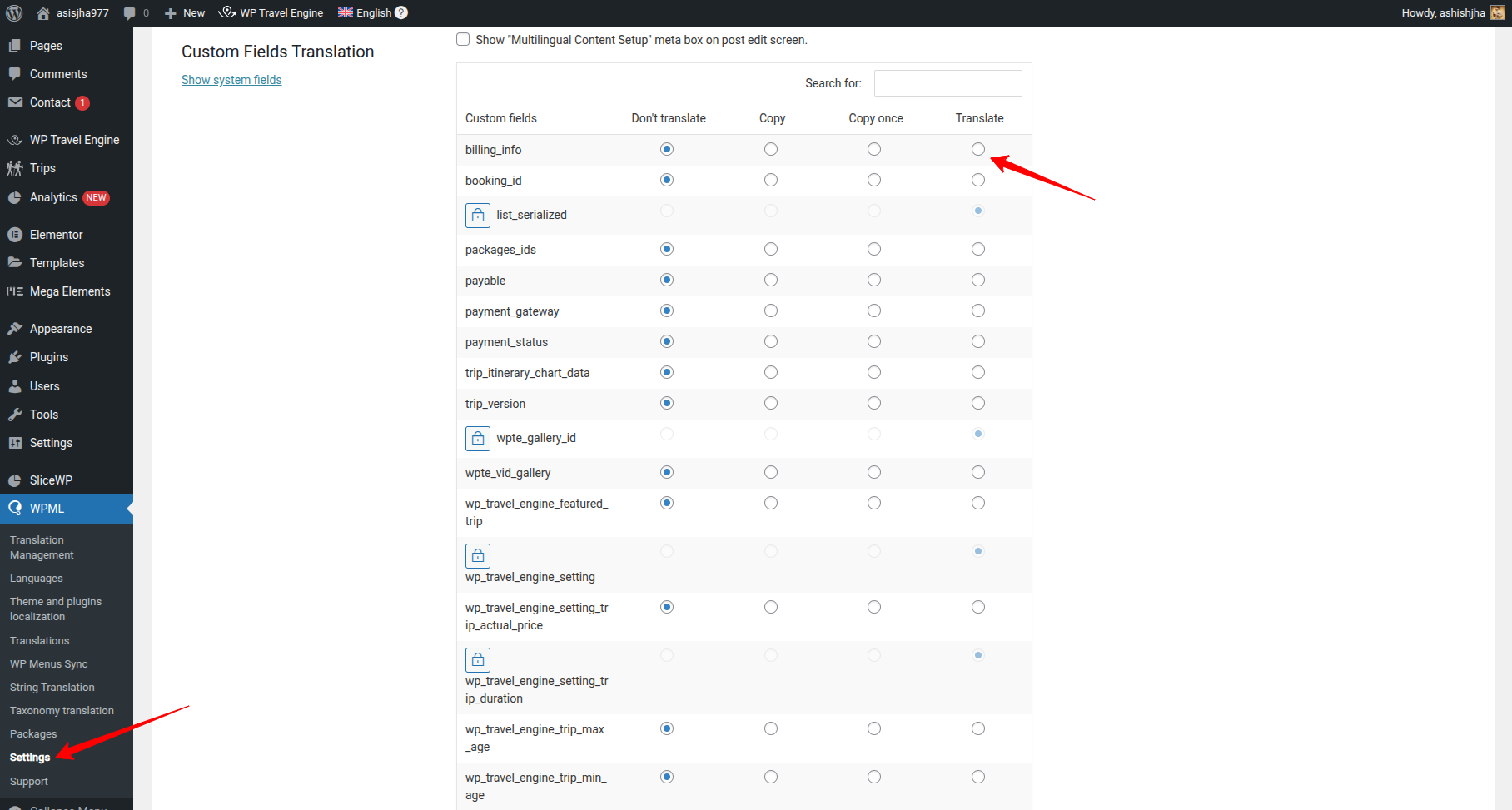Set wpte_vid_gallery to Translate
This screenshot has width=1512, height=810.
978,472
